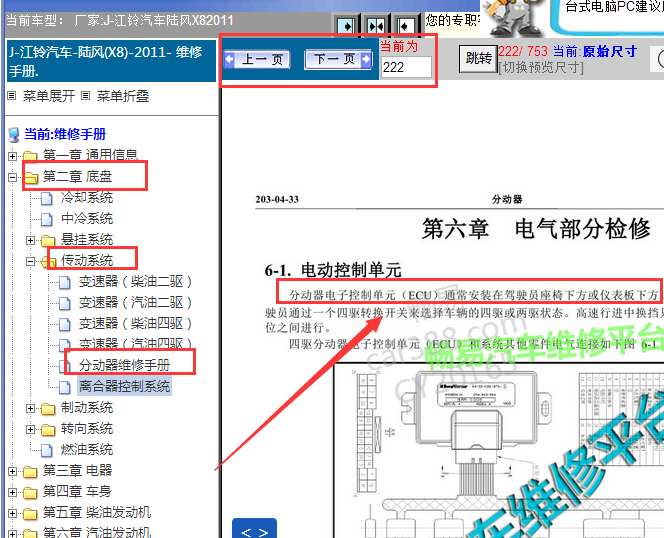
Task: Click the 转向系统 folder icon
Action: (x=48, y=430)
